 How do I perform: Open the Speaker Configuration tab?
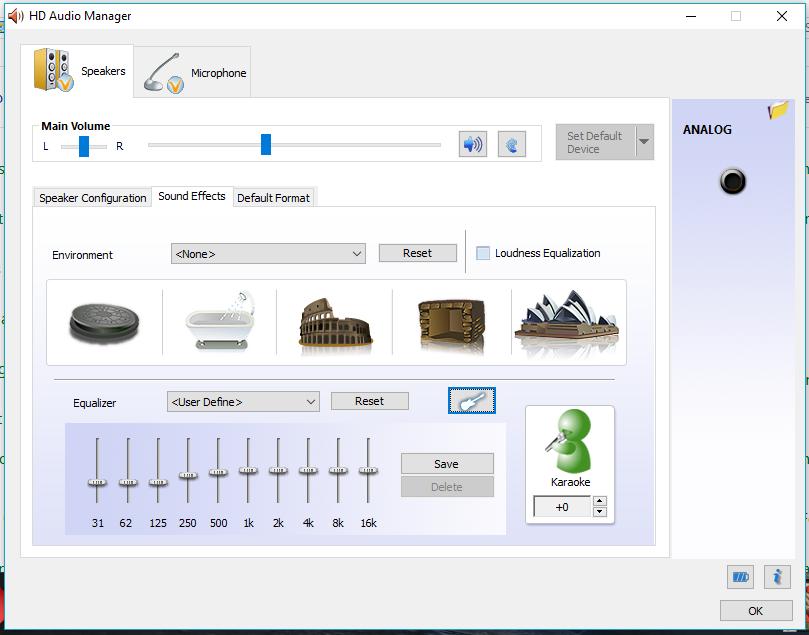92,198
